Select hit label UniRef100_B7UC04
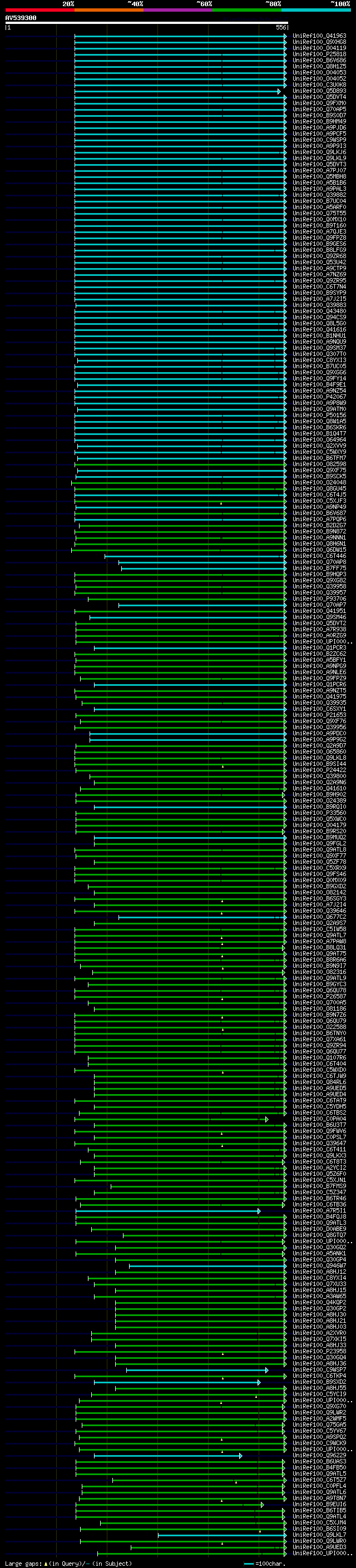356x1568 pixels. click(319, 201)
